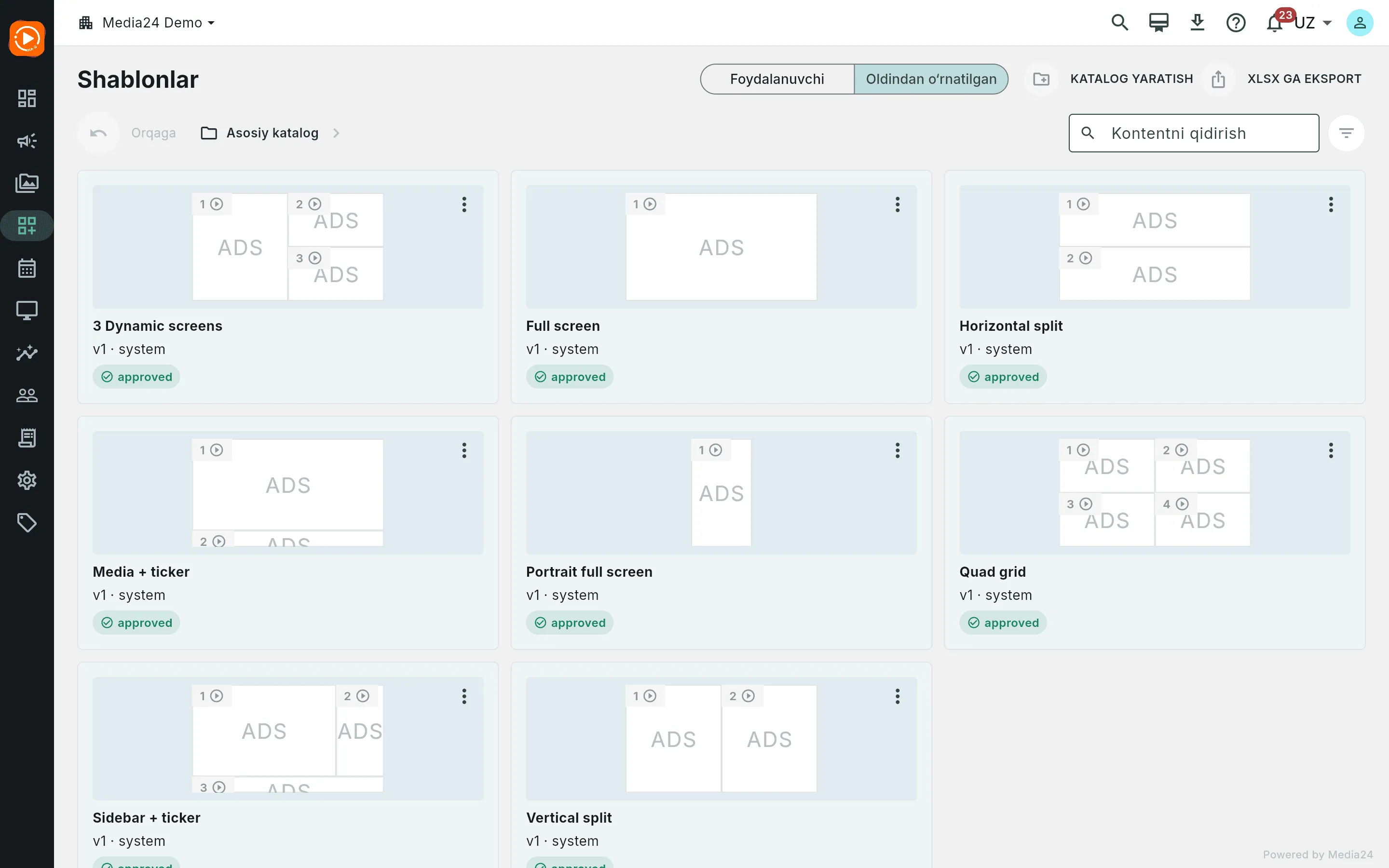Open options menu for Portrait full screen
Image resolution: width=1389 pixels, height=868 pixels.
898,450
